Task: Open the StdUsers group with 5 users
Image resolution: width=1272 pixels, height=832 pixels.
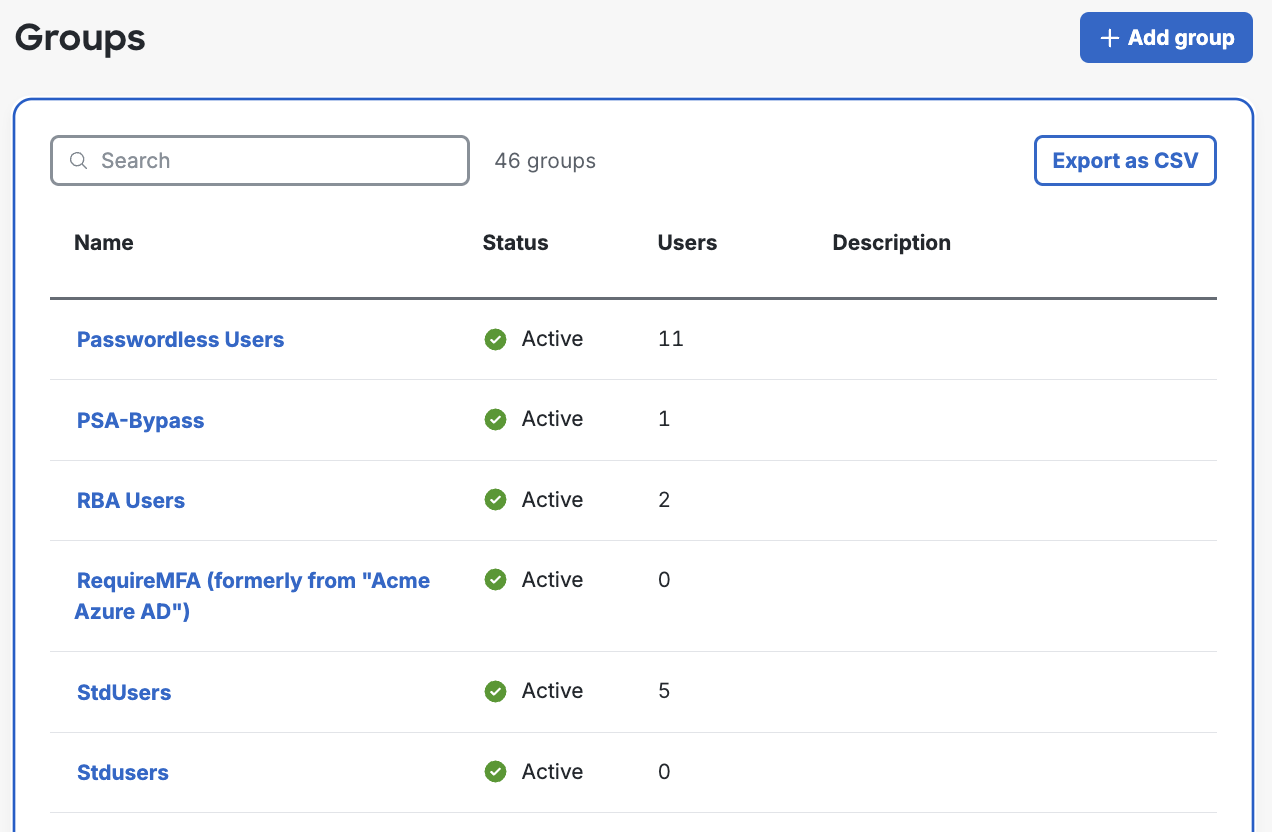Action: click(x=124, y=693)
